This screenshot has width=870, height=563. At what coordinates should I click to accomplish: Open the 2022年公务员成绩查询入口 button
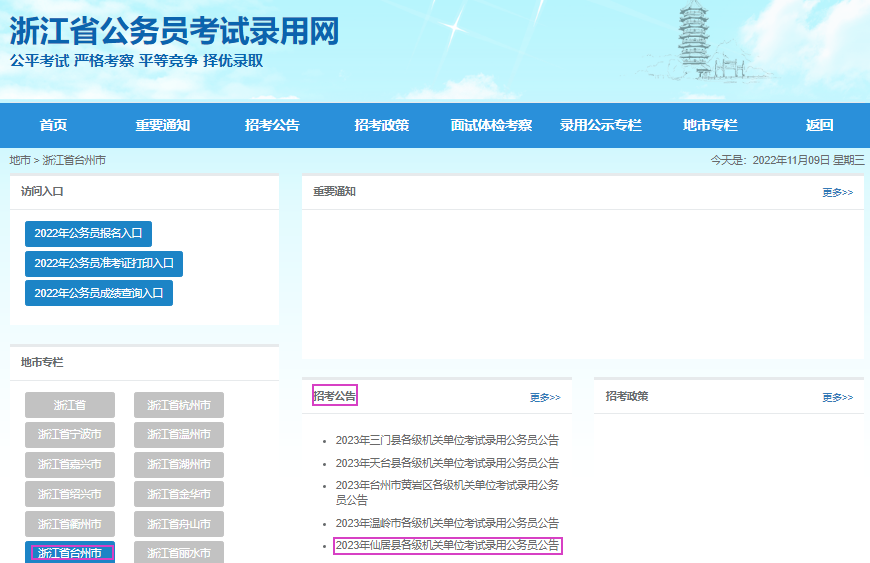click(x=99, y=293)
